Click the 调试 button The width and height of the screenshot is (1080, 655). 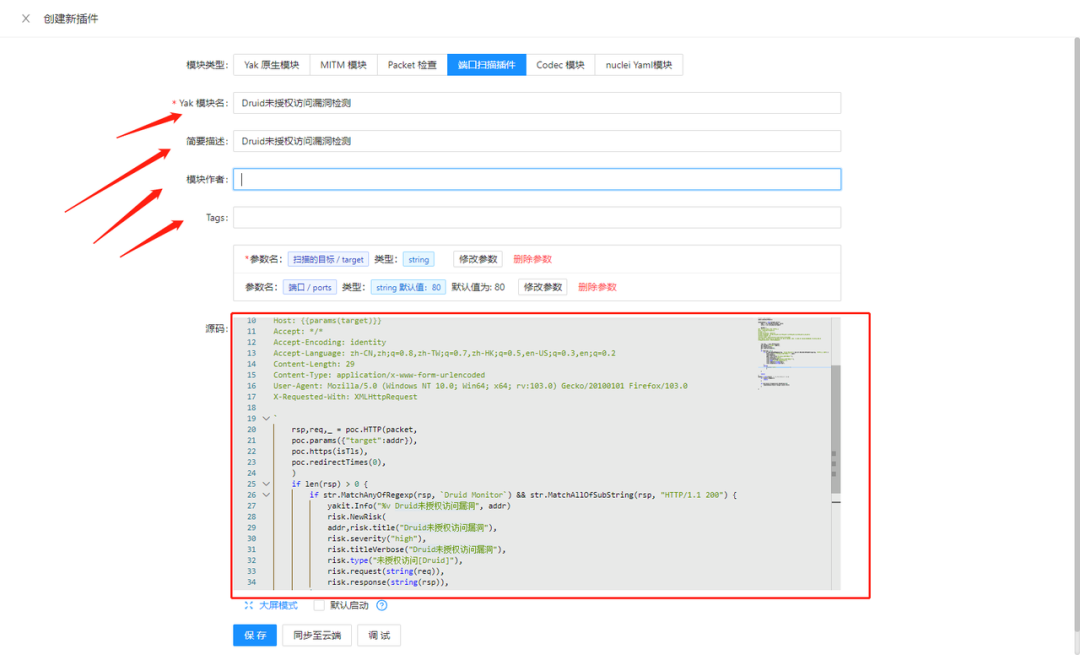point(379,635)
